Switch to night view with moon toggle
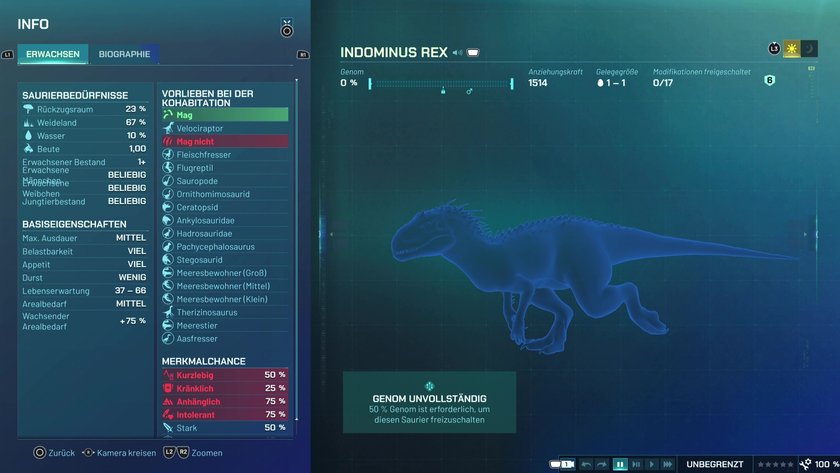The image size is (840, 473). tap(809, 49)
